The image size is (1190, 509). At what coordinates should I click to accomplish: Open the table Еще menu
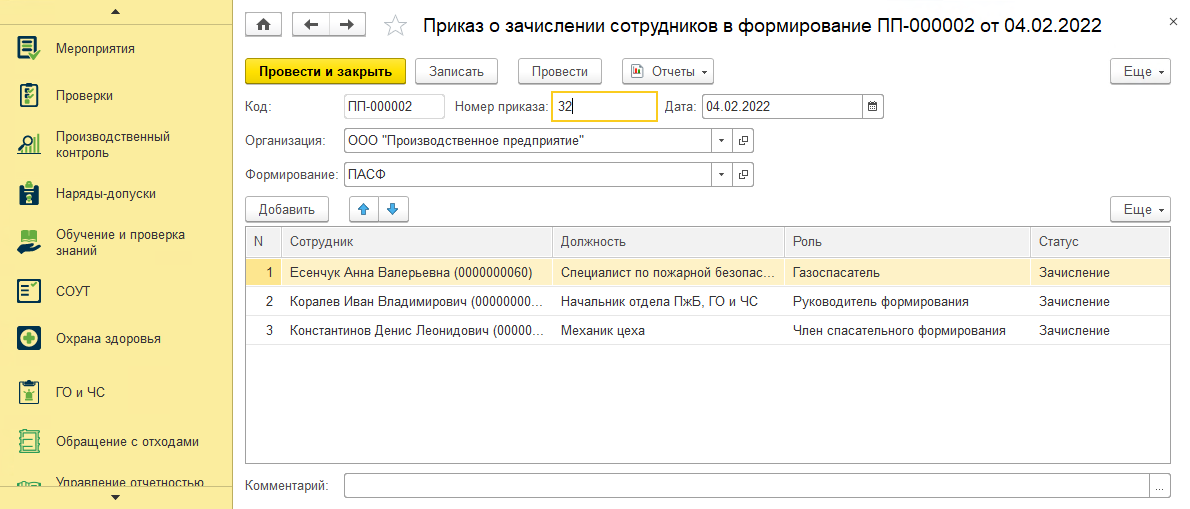tap(1141, 209)
